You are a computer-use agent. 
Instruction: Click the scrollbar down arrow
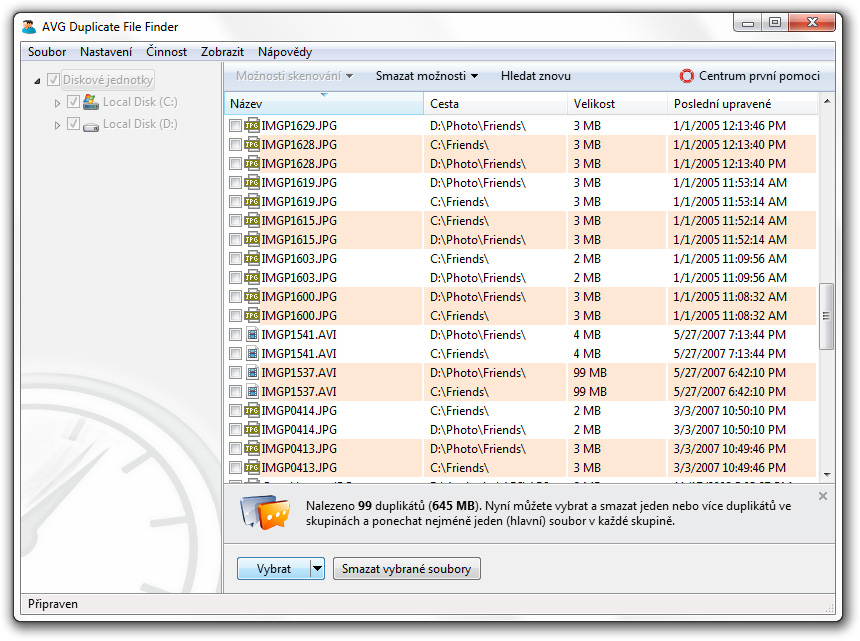[827, 475]
